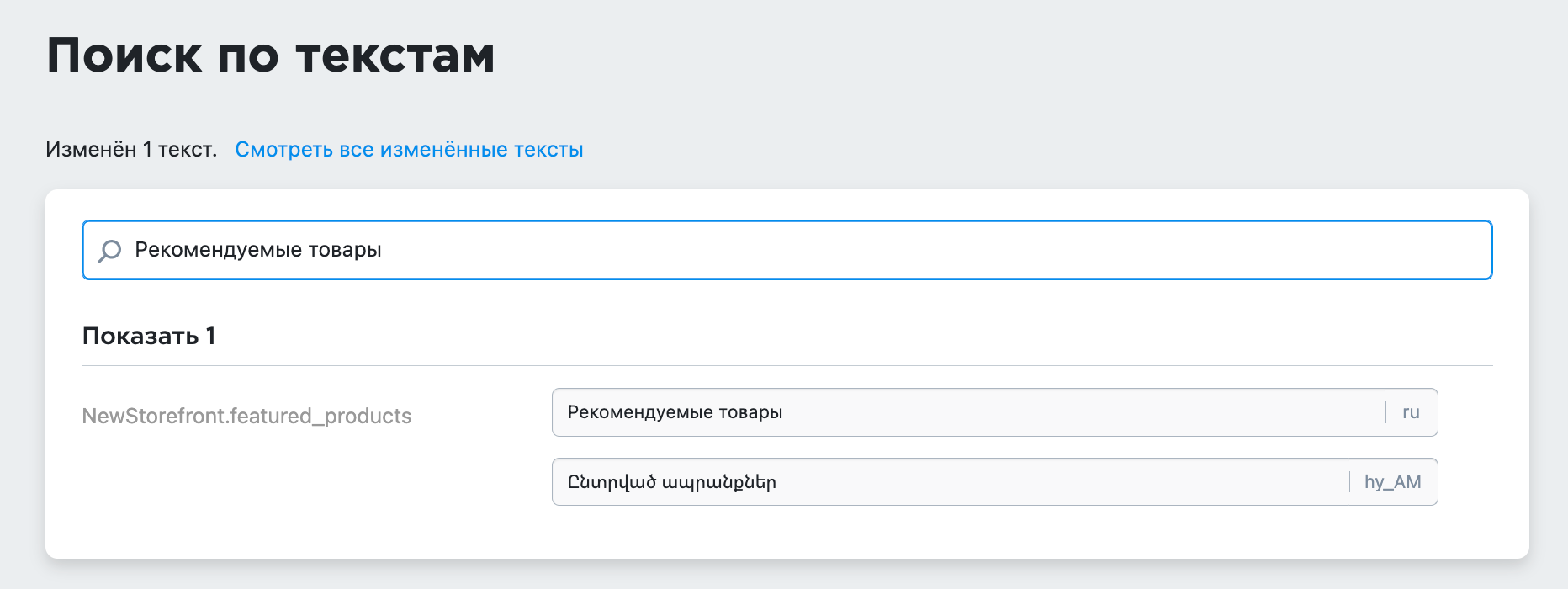Viewport: 1568px width, 589px height.
Task: Click the vertical separator beside the "hy_AM" tag
Action: (x=1349, y=482)
